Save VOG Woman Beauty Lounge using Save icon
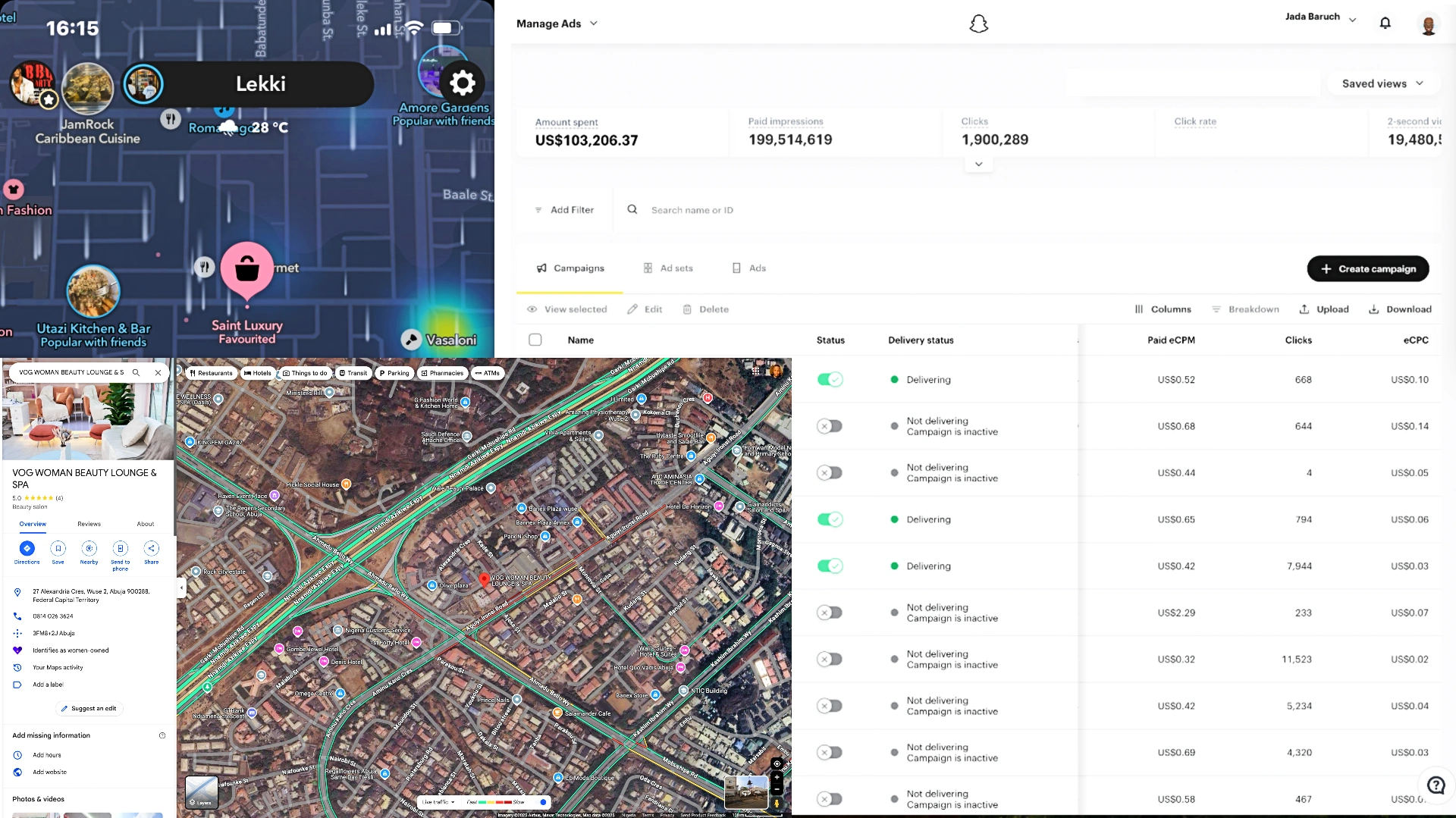1456x818 pixels. [58, 549]
